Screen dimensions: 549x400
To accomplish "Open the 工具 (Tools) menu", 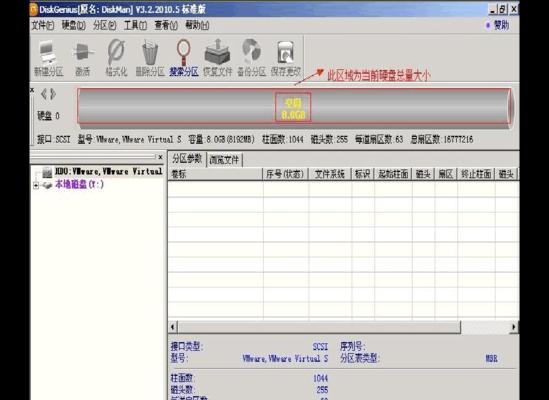I will click(135, 25).
